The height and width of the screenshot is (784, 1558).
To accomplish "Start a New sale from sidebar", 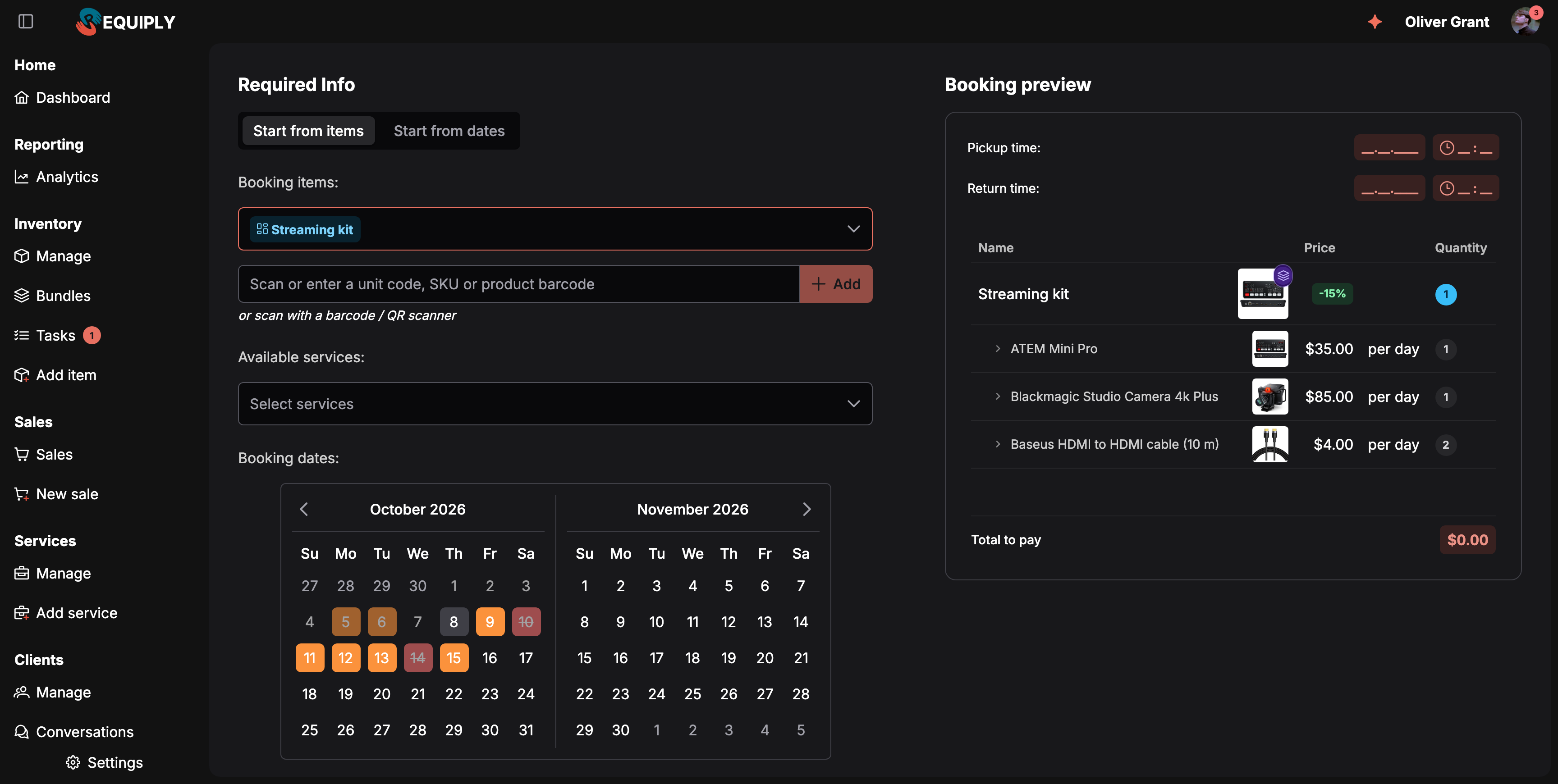I will [x=56, y=494].
